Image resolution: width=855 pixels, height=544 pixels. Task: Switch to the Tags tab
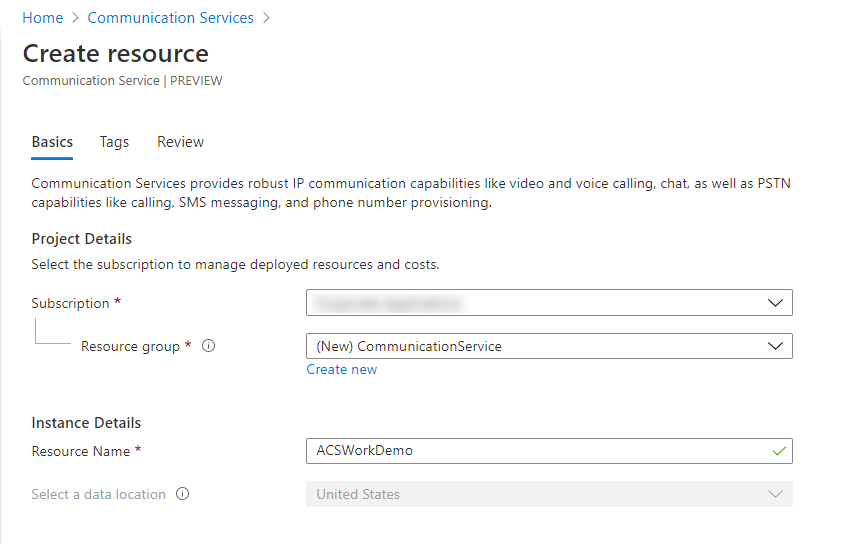coord(114,142)
